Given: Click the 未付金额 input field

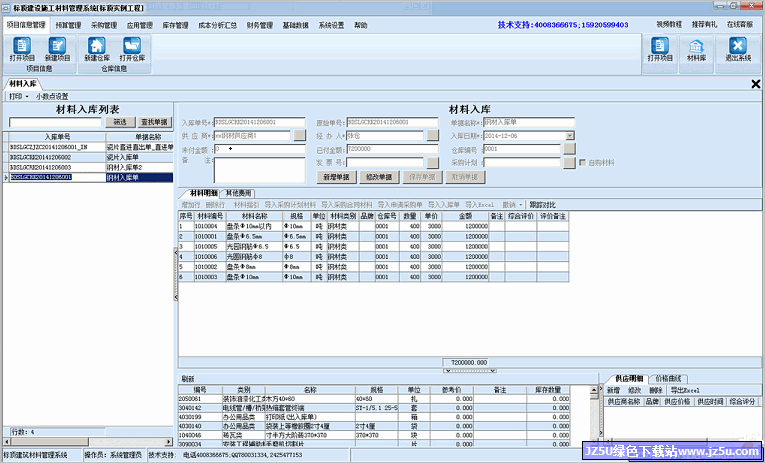Looking at the screenshot, I should click(260, 149).
